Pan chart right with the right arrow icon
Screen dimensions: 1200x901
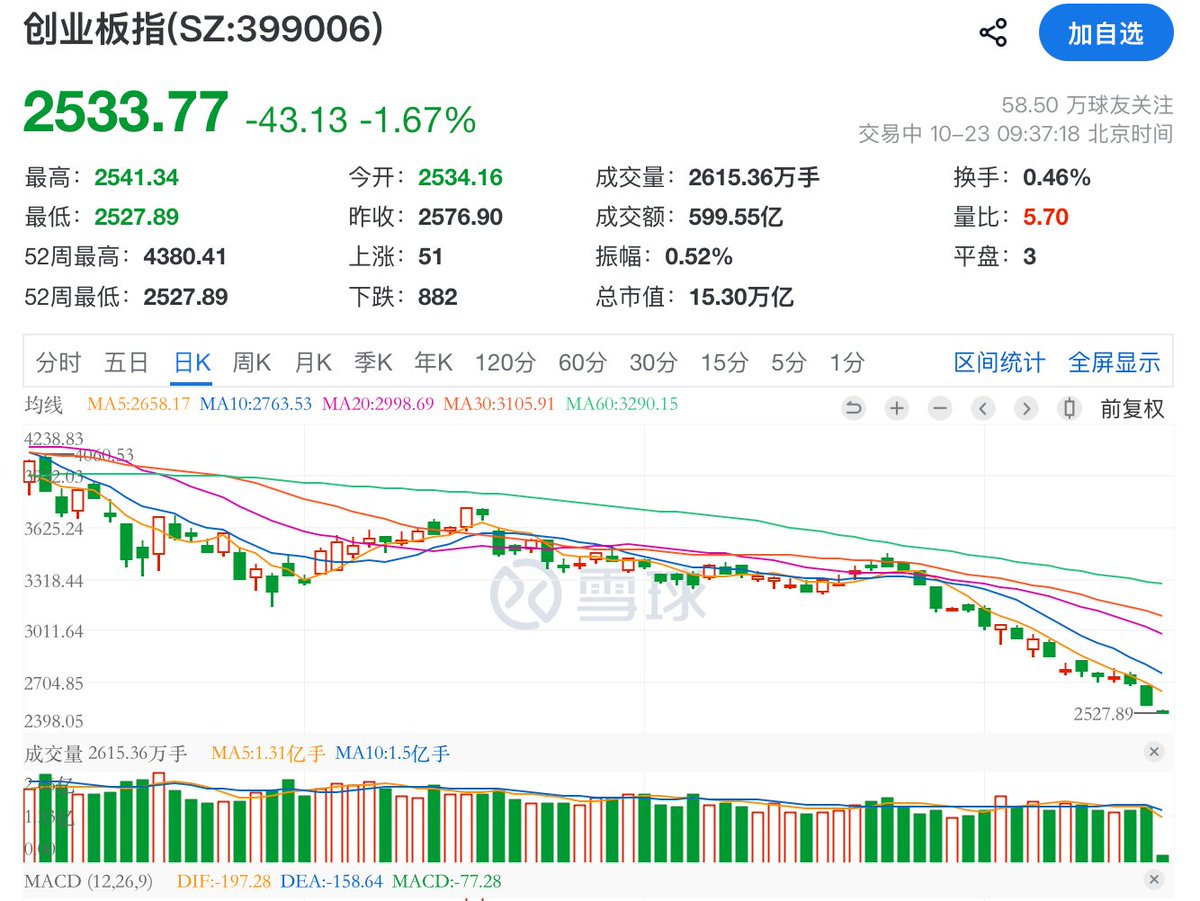(x=1026, y=408)
